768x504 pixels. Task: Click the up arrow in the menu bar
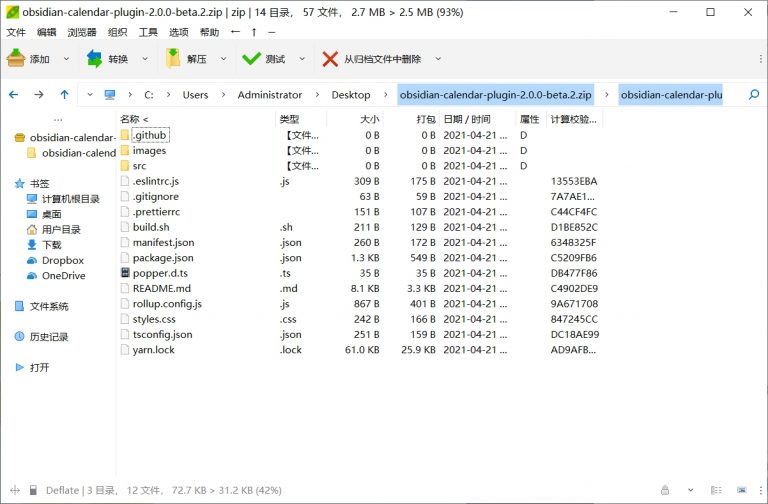[254, 32]
